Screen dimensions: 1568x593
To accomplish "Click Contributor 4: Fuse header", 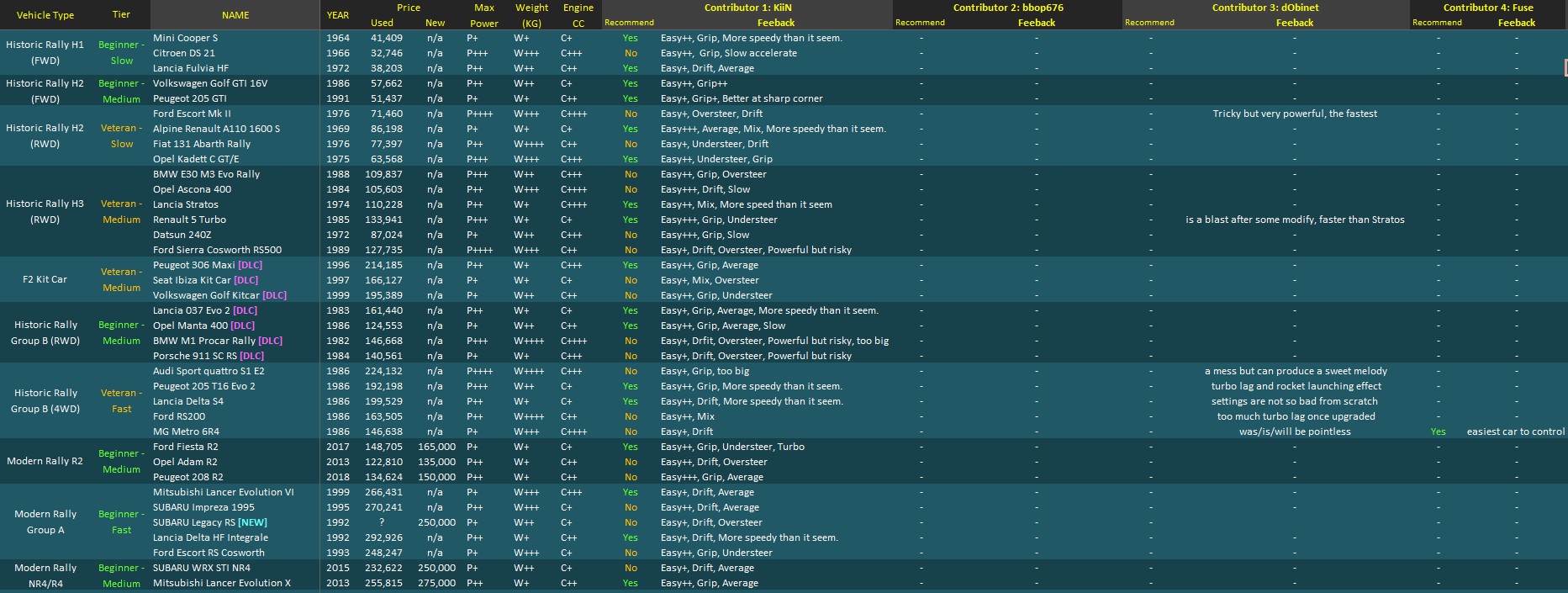I will (x=1488, y=8).
